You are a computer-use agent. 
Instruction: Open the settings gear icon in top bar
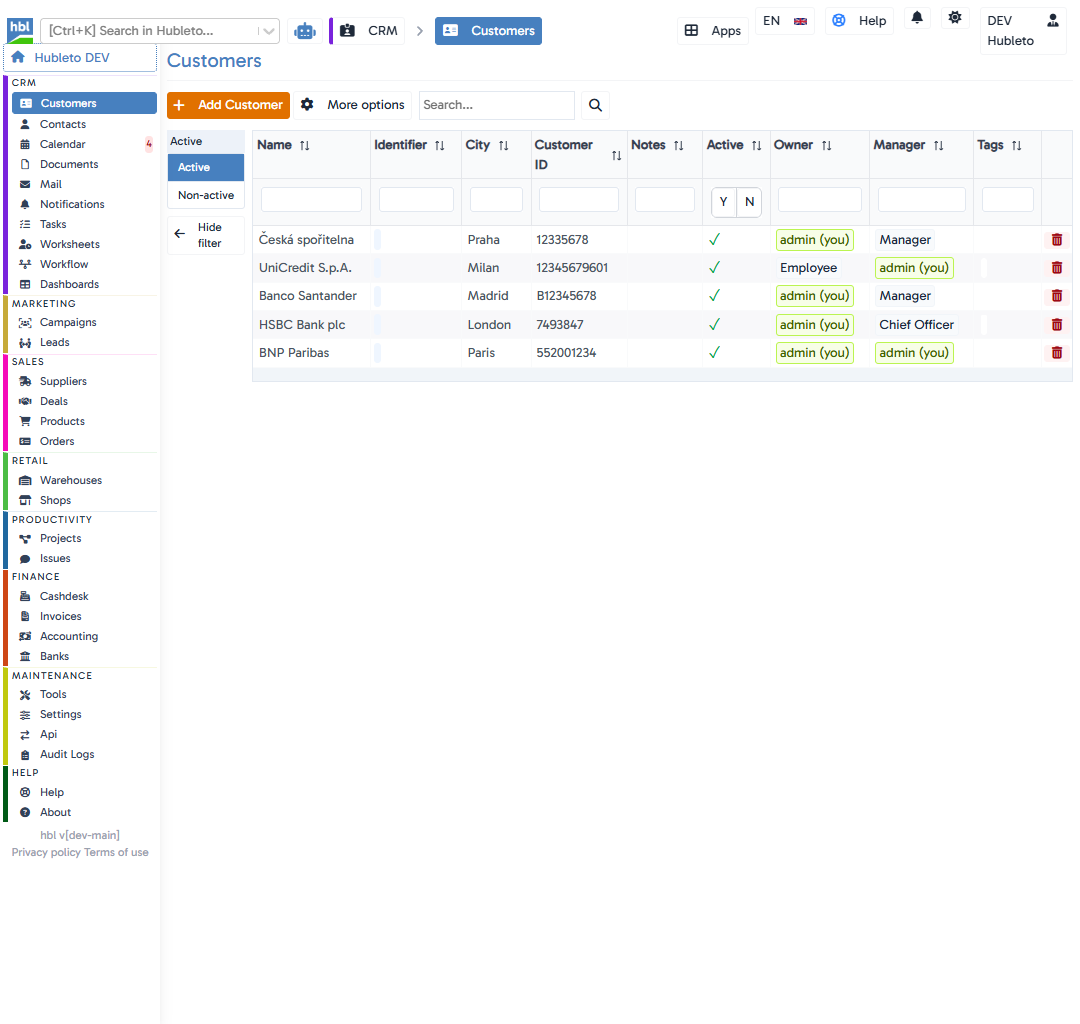955,17
